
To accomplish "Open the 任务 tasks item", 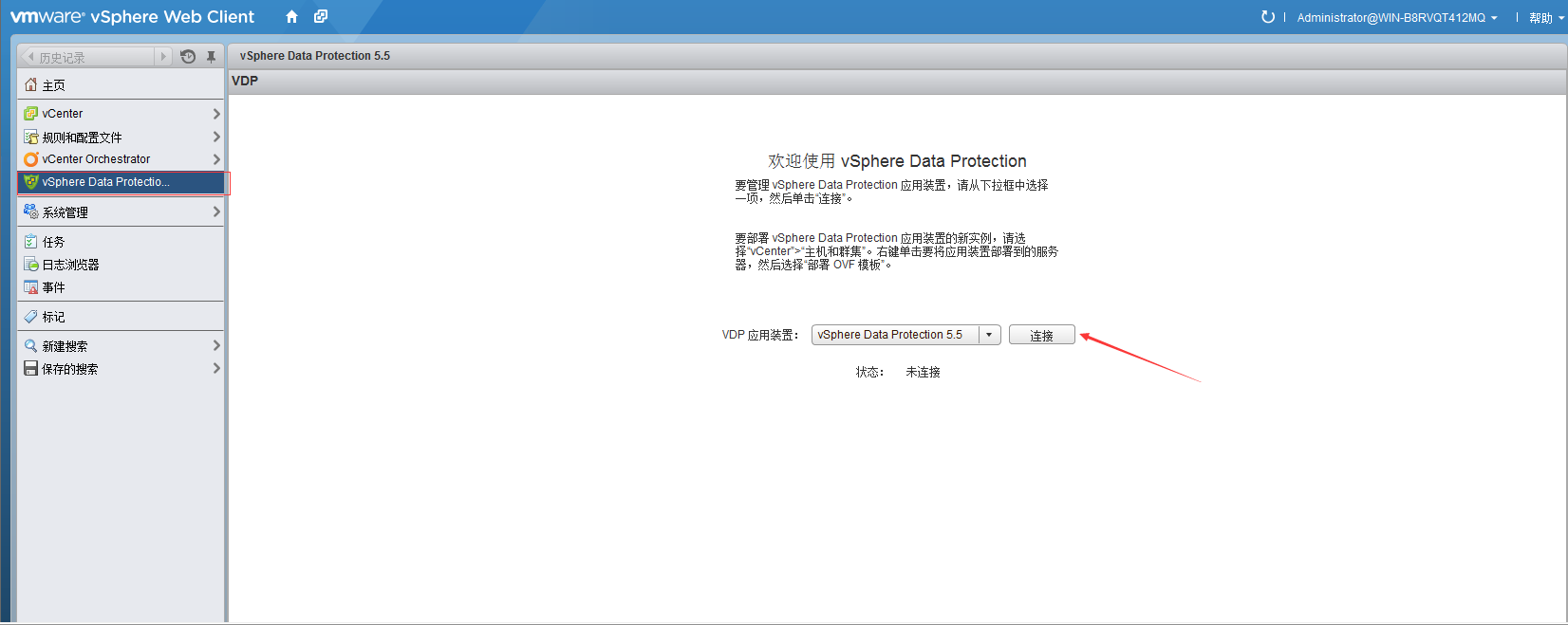I will click(x=121, y=242).
